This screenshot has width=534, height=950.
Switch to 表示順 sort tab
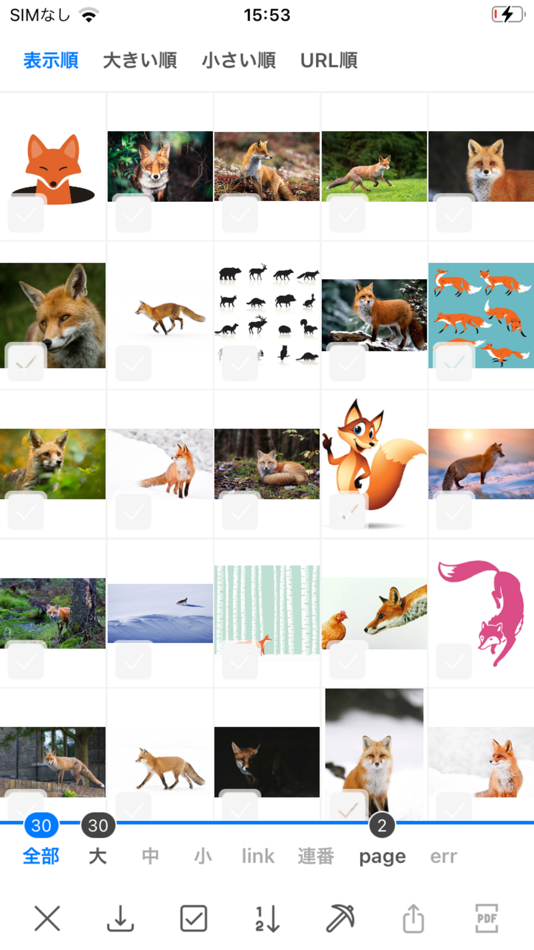[x=51, y=61]
